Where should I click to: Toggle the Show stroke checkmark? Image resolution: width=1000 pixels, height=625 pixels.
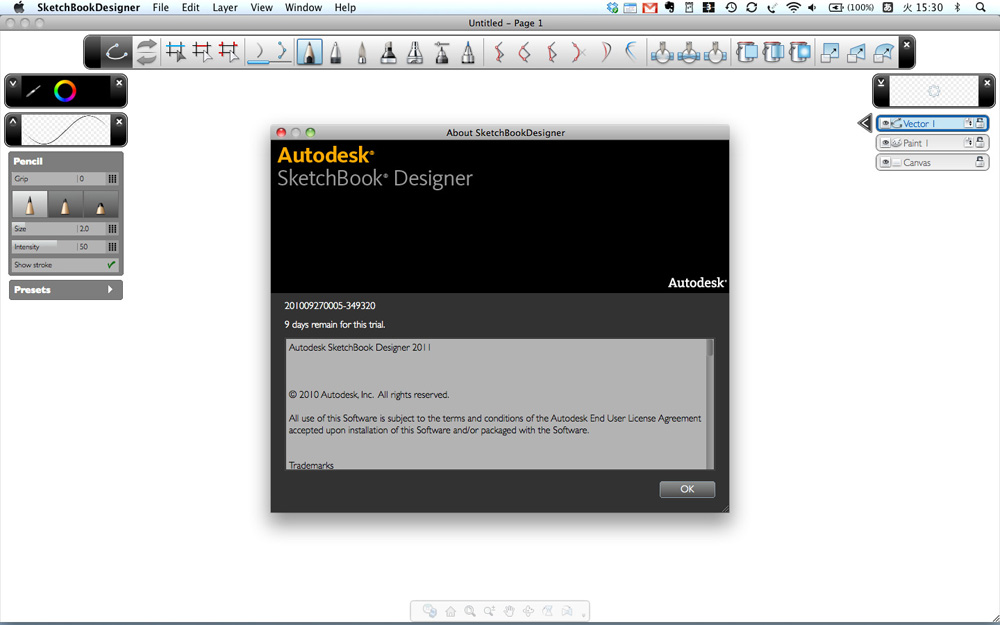pyautogui.click(x=111, y=265)
